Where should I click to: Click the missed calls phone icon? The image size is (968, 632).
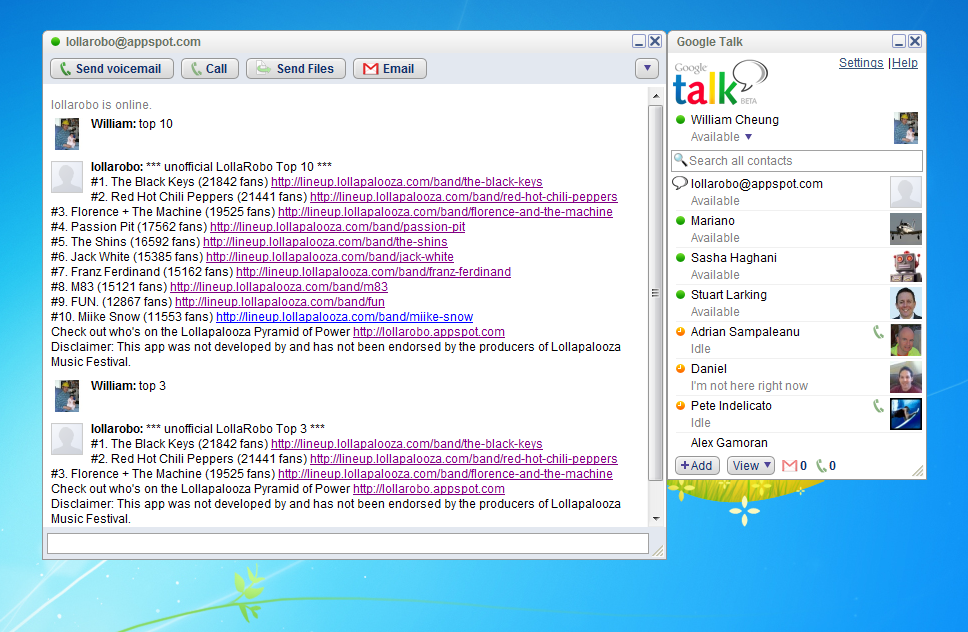pyautogui.click(x=821, y=466)
